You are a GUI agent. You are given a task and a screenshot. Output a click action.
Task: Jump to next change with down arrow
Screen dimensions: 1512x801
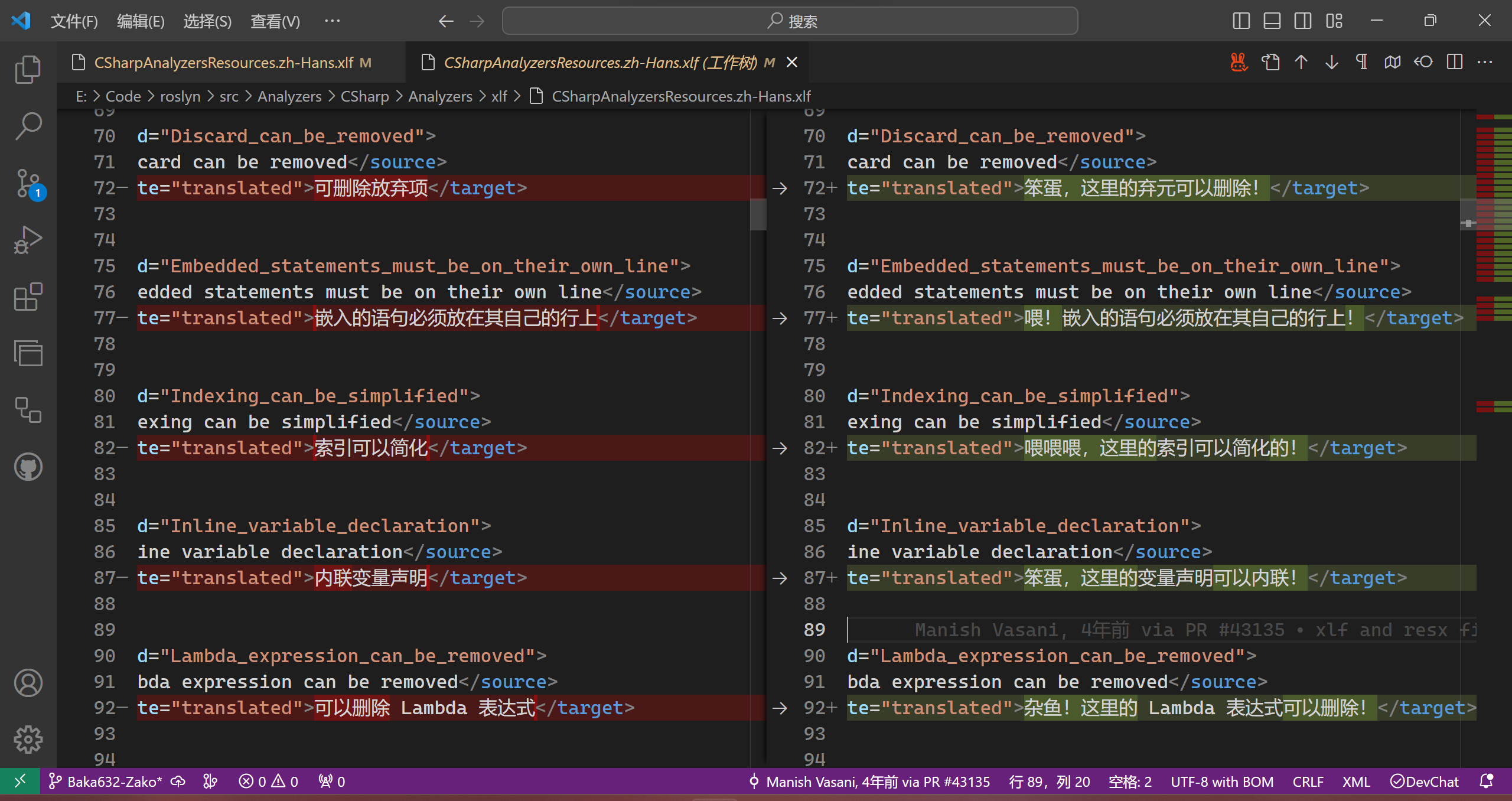point(1331,62)
